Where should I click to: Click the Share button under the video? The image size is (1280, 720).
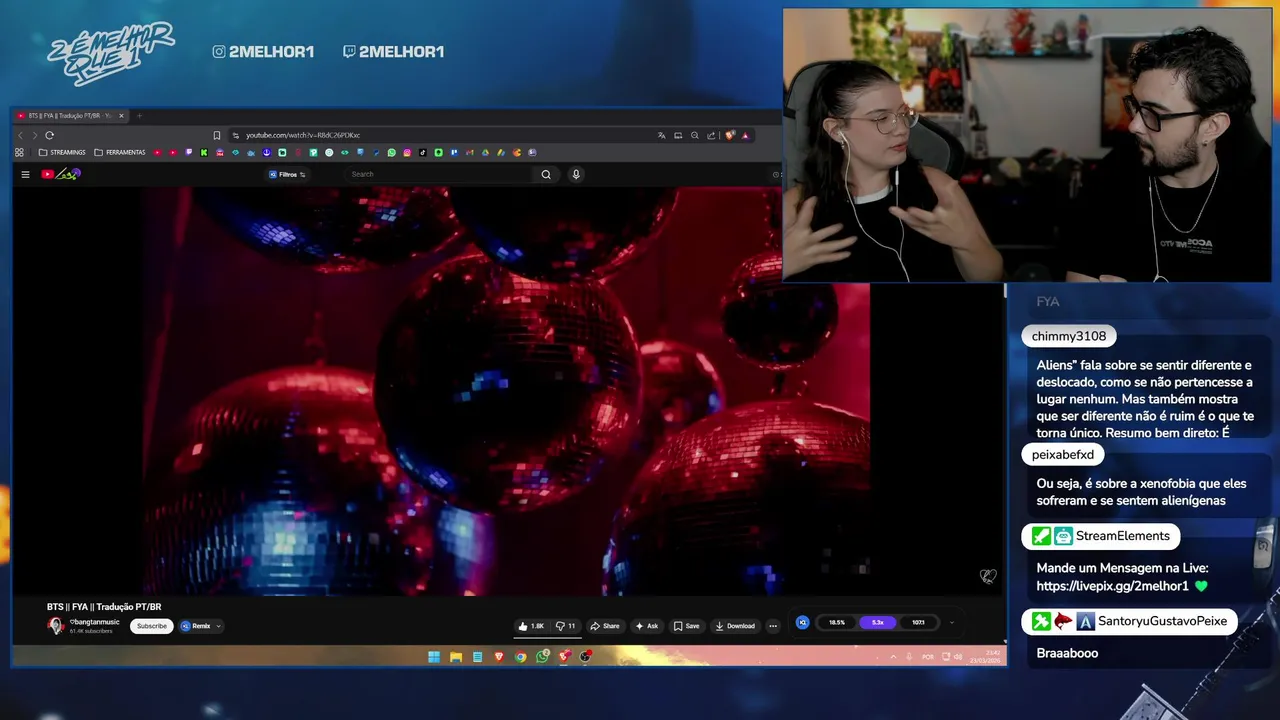(x=605, y=626)
